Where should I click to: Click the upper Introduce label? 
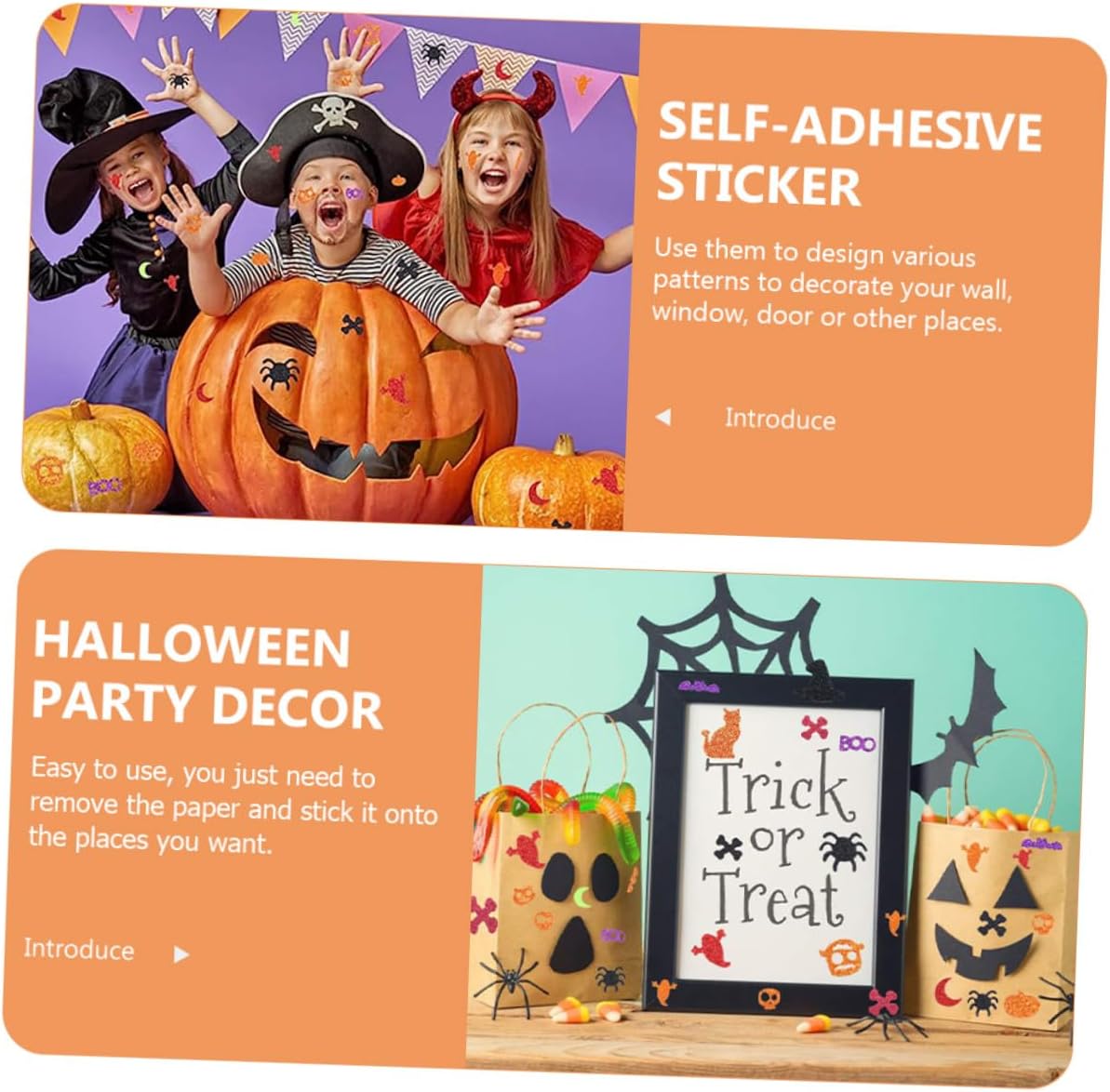pyautogui.click(x=780, y=419)
